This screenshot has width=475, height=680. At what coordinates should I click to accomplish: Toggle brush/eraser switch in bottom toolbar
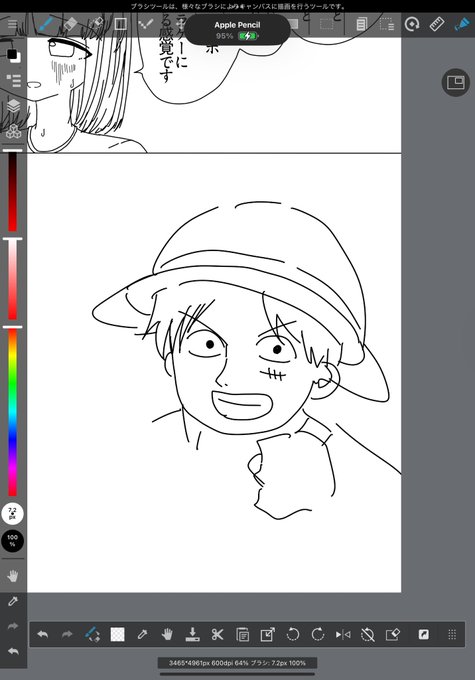point(92,634)
